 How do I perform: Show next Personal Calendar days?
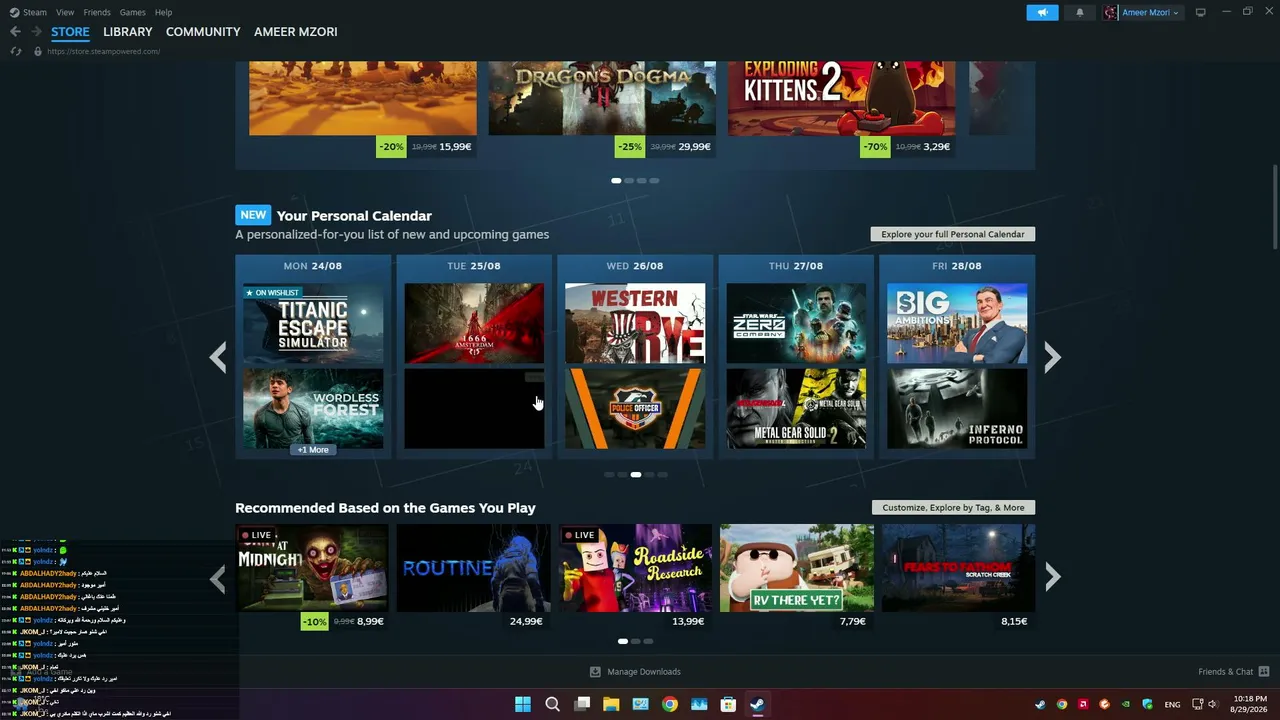click(x=1052, y=357)
